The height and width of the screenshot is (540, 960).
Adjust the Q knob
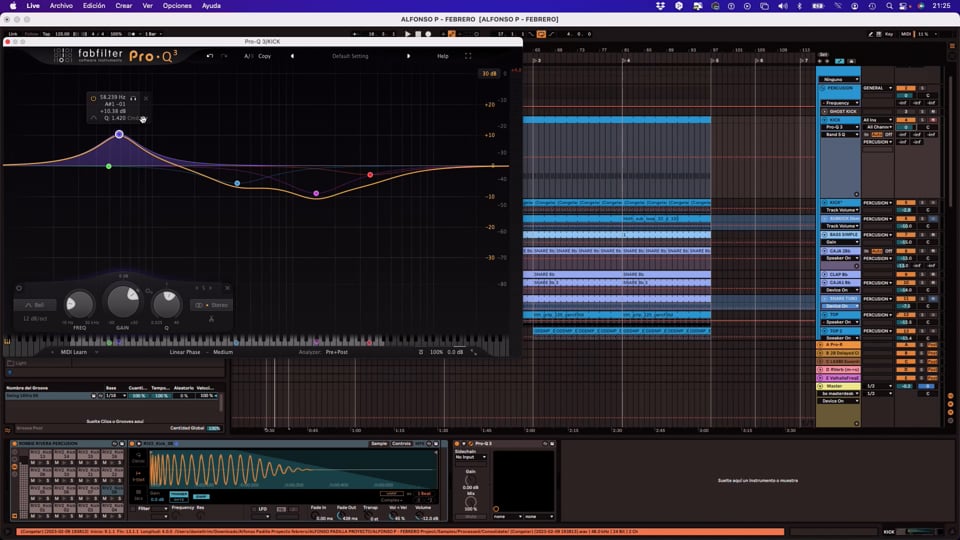167,304
